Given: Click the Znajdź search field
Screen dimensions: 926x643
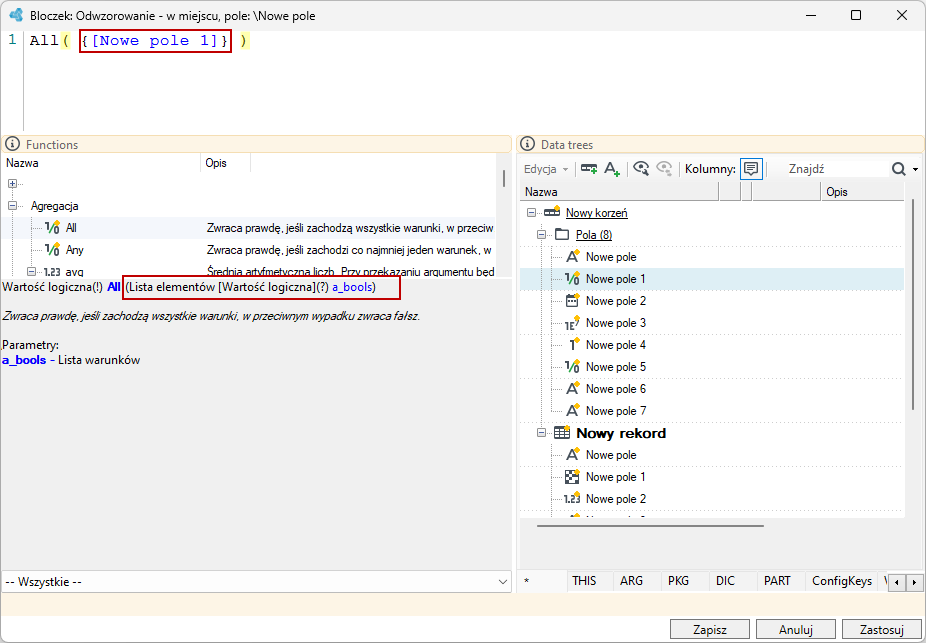Looking at the screenshot, I should point(836,169).
